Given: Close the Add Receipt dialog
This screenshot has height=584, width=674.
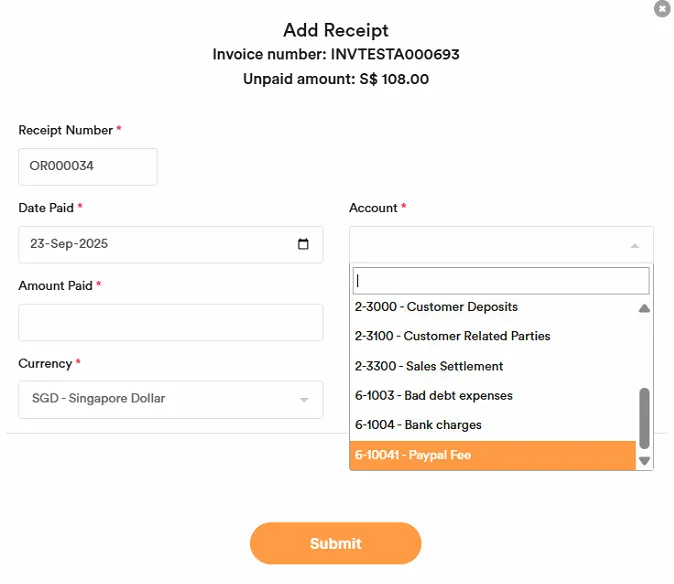Looking at the screenshot, I should [662, 9].
